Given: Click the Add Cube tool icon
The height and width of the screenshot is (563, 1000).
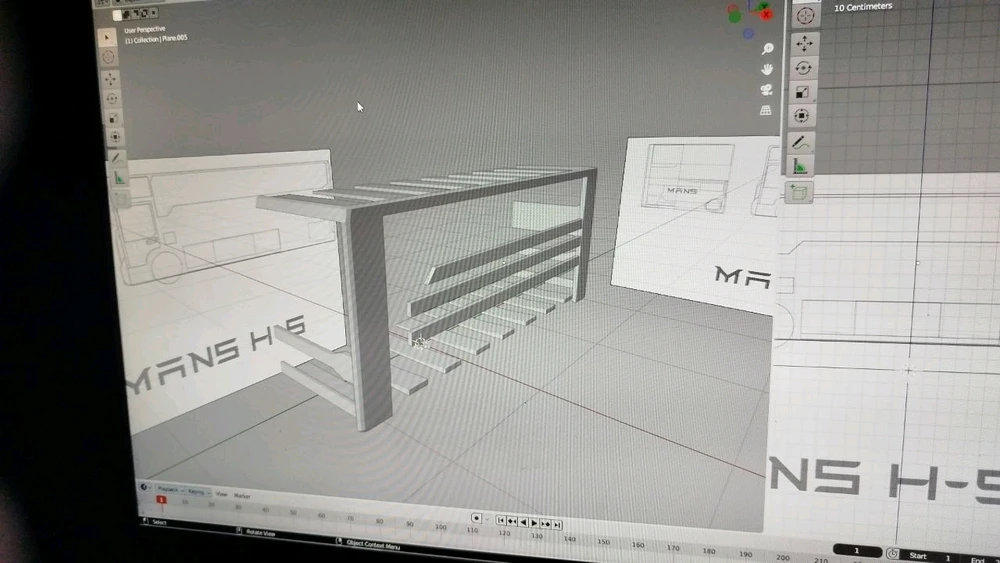Looking at the screenshot, I should click(x=800, y=191).
